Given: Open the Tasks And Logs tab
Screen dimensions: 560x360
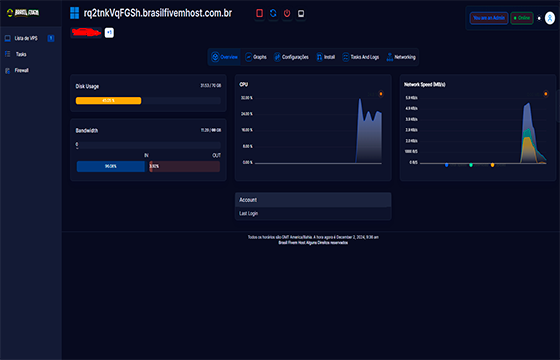Looking at the screenshot, I should [x=360, y=57].
